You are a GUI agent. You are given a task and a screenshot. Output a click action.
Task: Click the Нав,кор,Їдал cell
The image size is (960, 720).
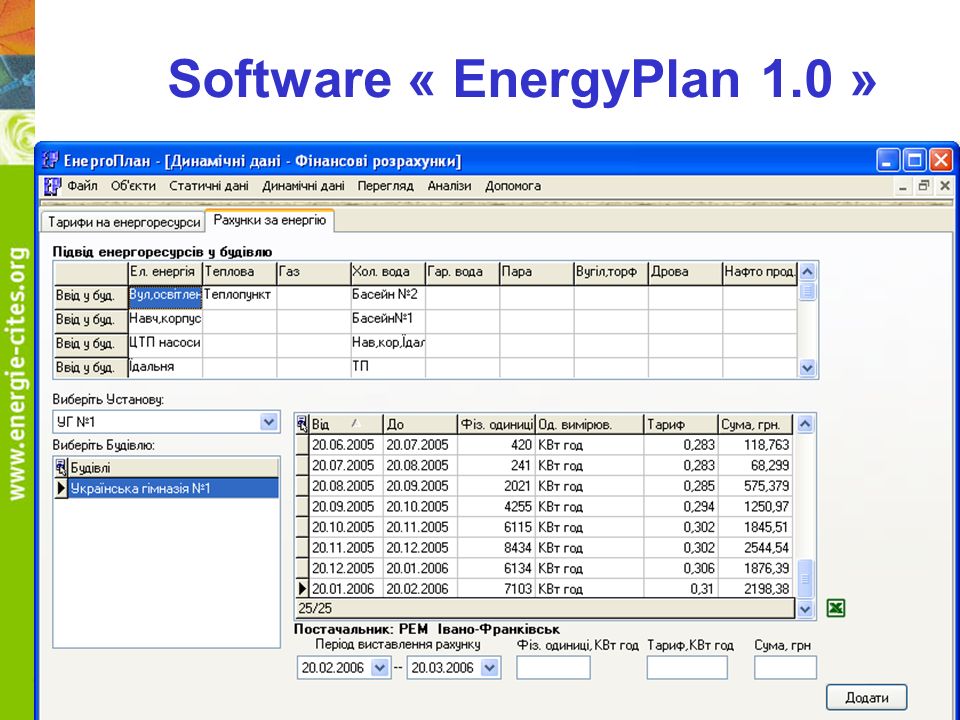point(388,343)
